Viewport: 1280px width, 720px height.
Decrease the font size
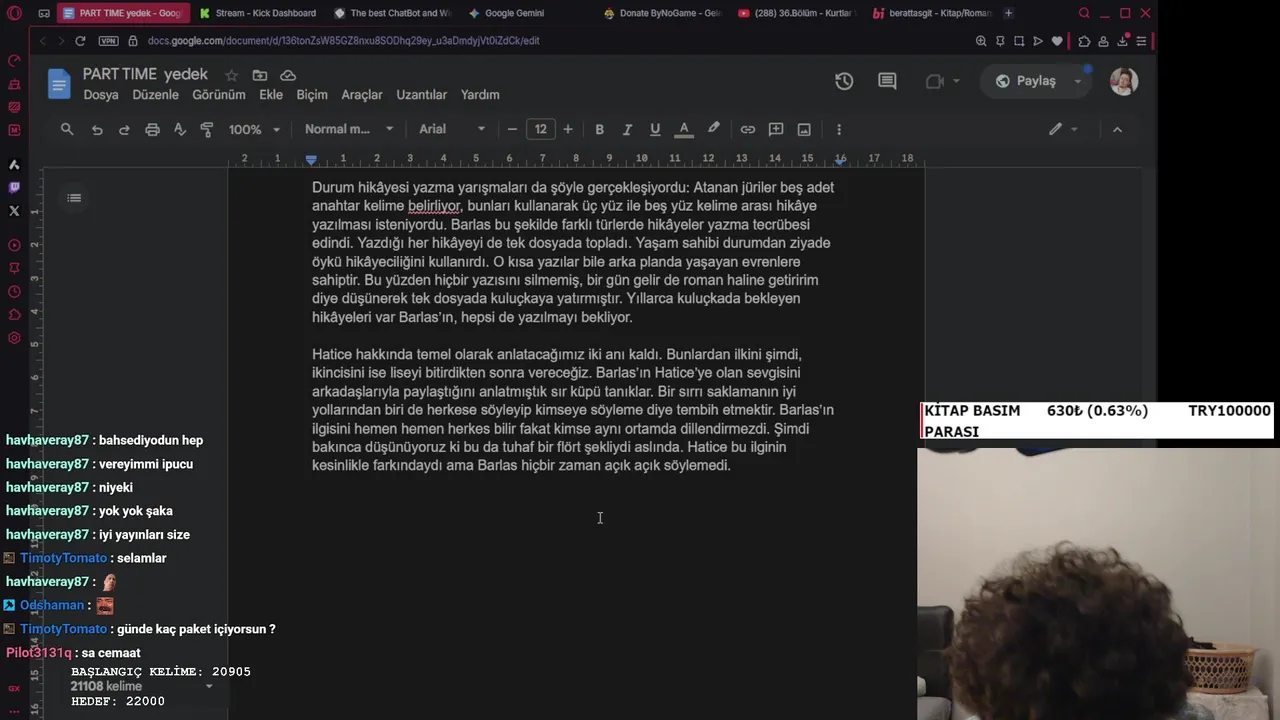[x=512, y=129]
